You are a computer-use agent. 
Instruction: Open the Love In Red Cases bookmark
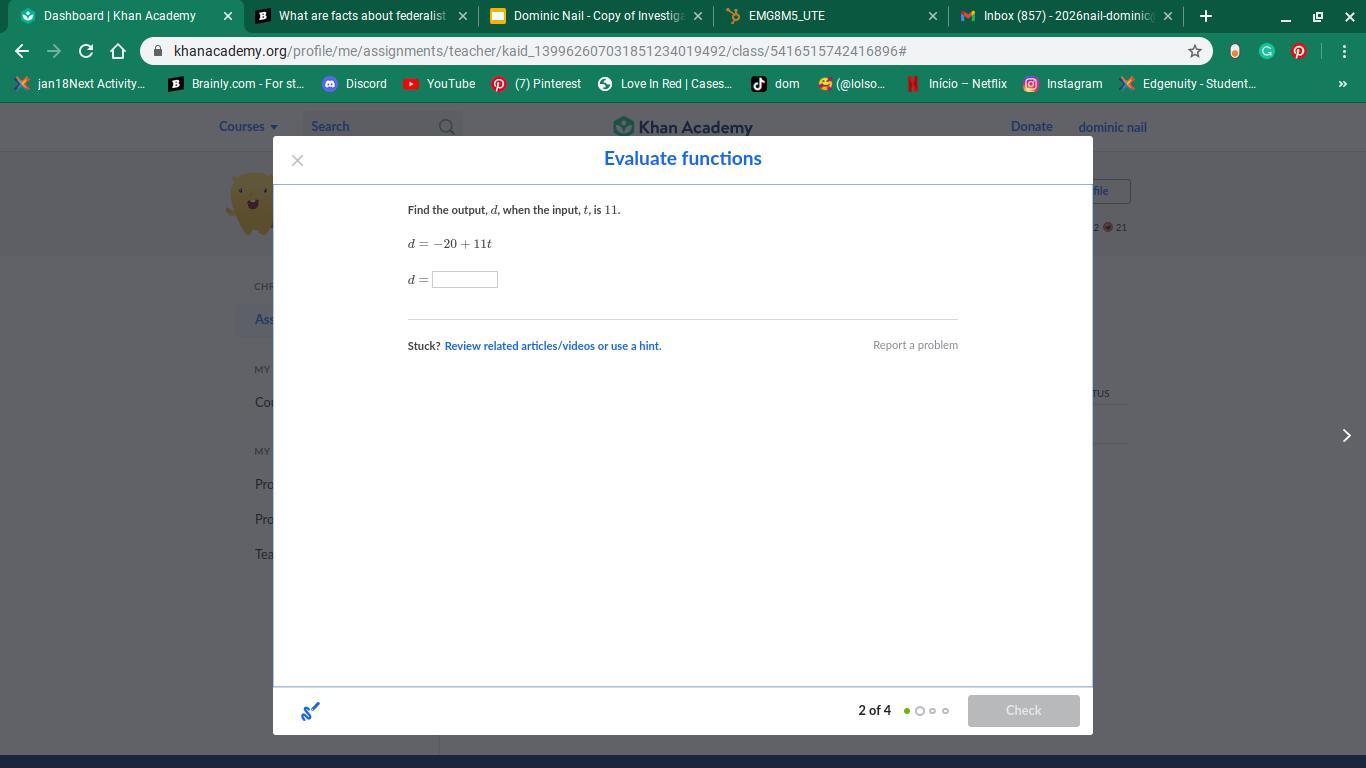point(665,84)
